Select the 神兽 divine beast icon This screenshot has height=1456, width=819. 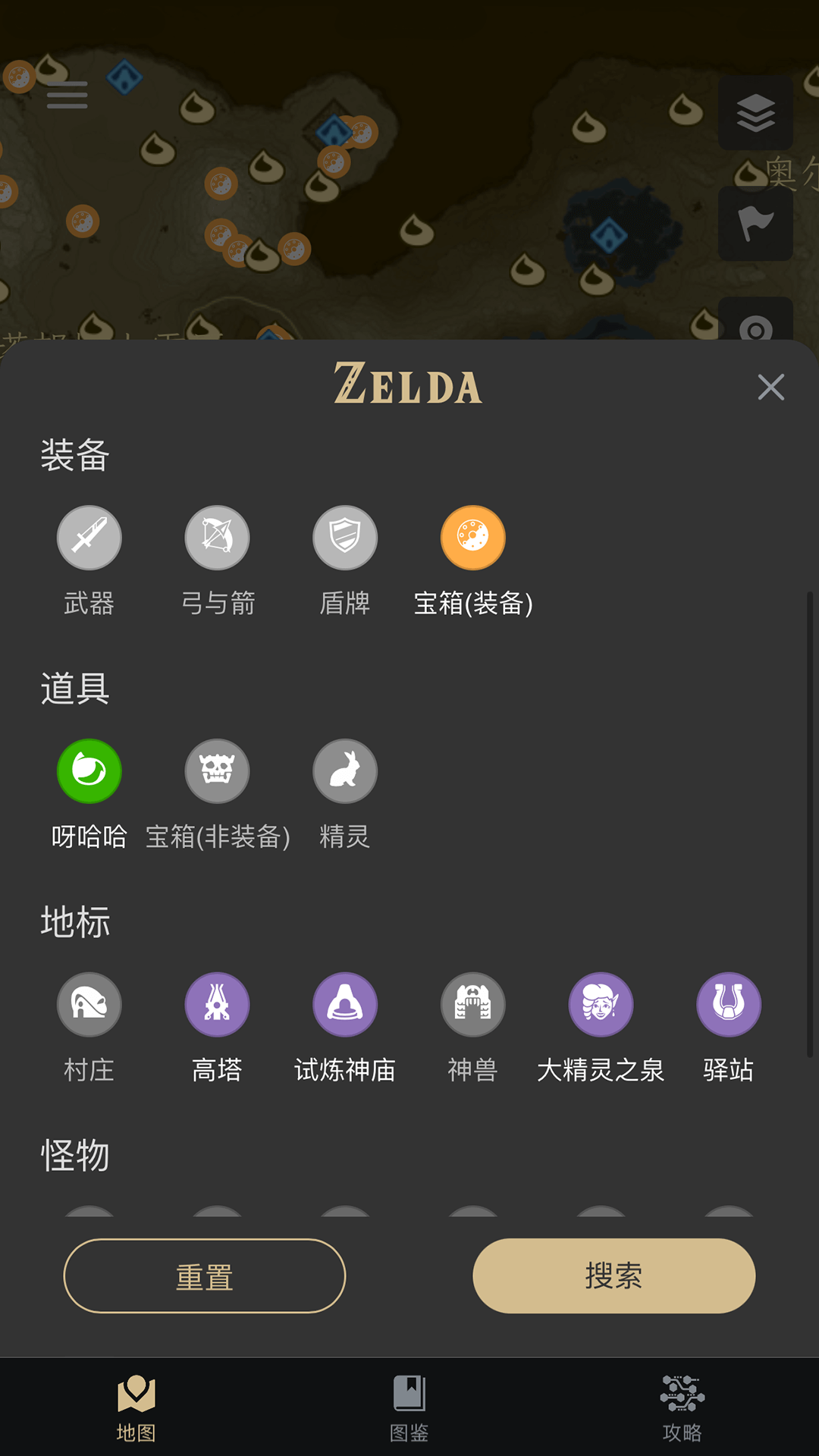click(472, 1003)
